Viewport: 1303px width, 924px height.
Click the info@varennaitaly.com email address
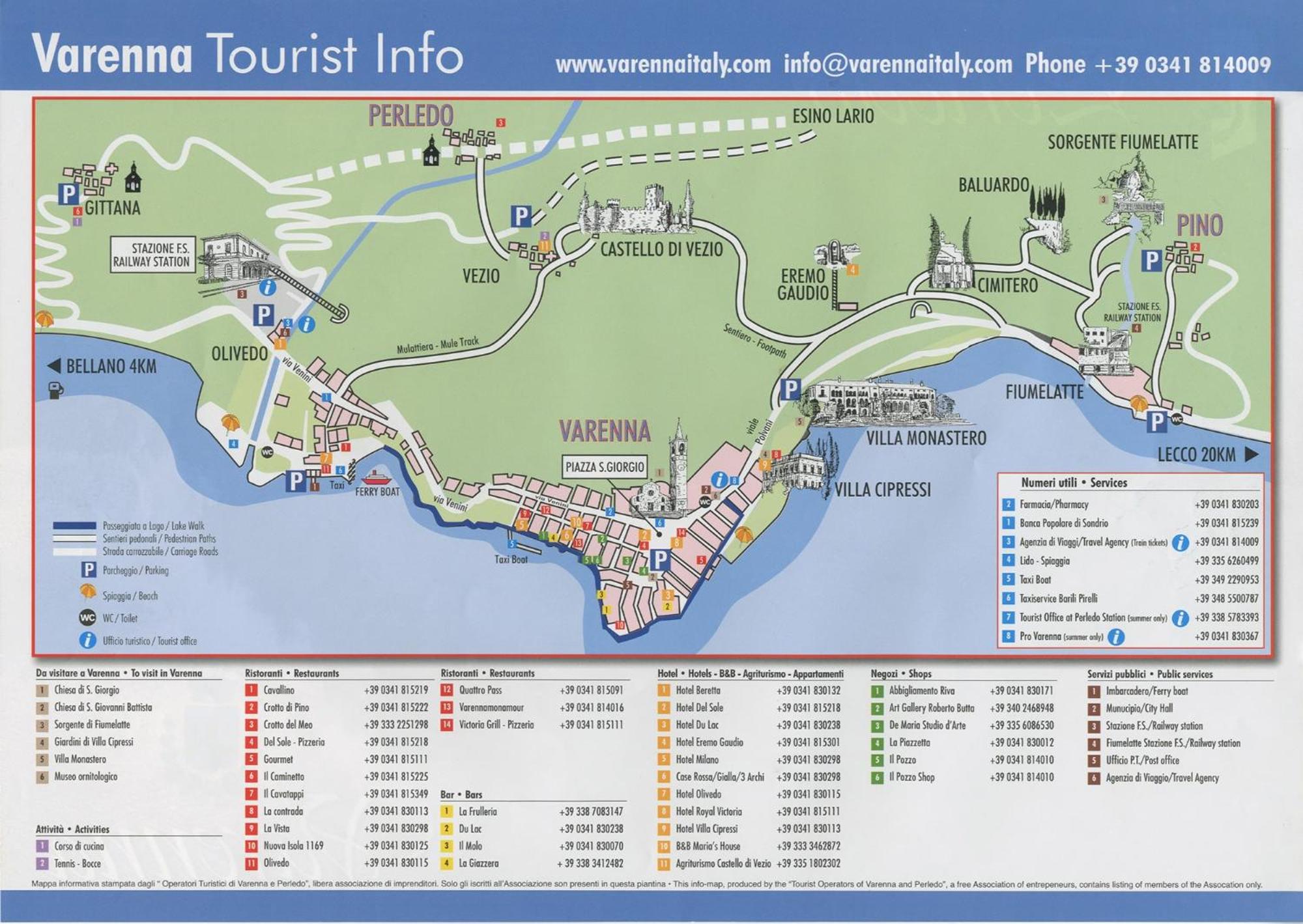click(x=898, y=64)
